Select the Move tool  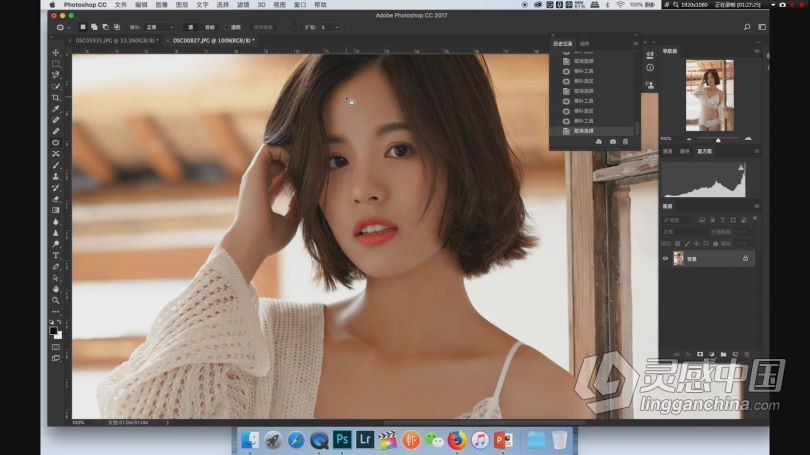pyautogui.click(x=56, y=53)
